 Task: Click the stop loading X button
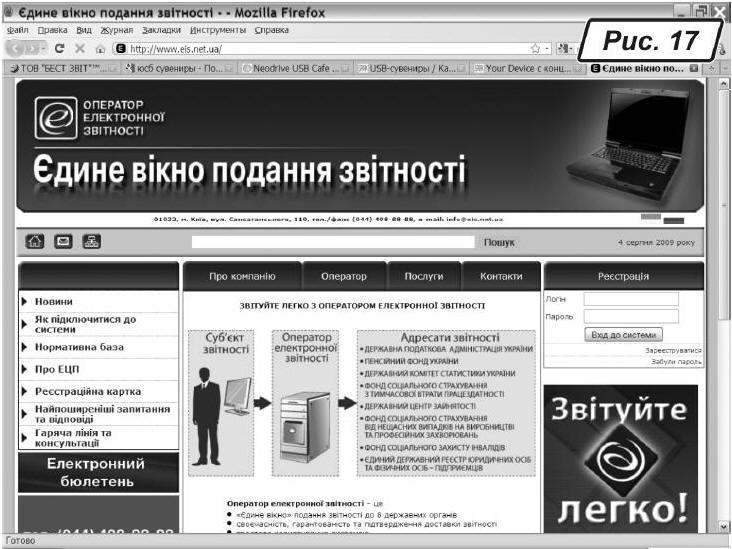79,48
